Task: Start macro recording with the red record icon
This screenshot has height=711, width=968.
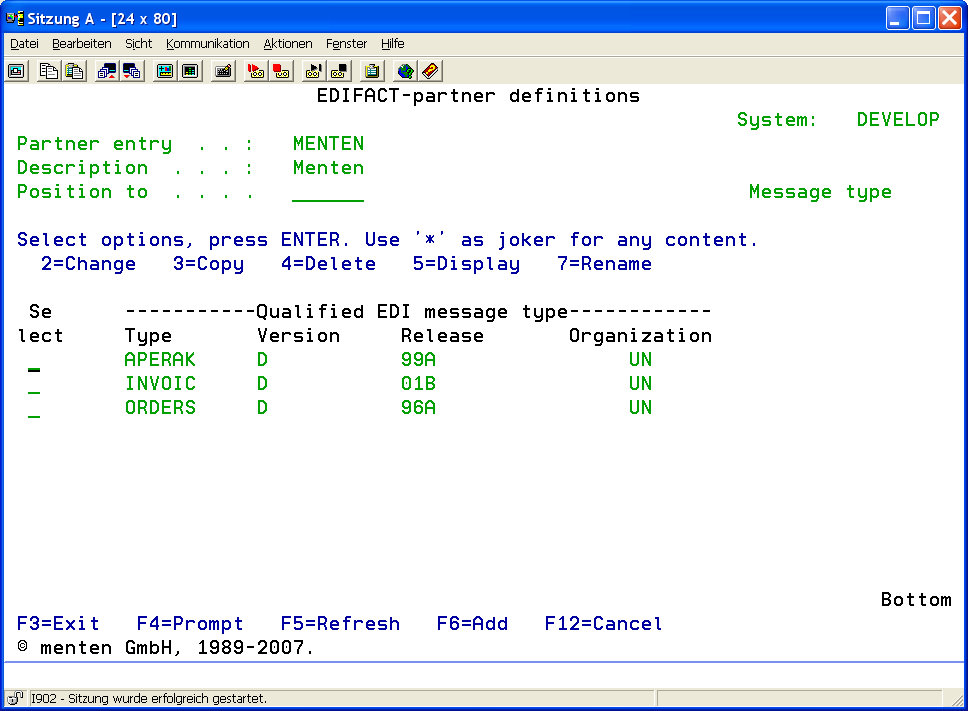Action: [256, 71]
